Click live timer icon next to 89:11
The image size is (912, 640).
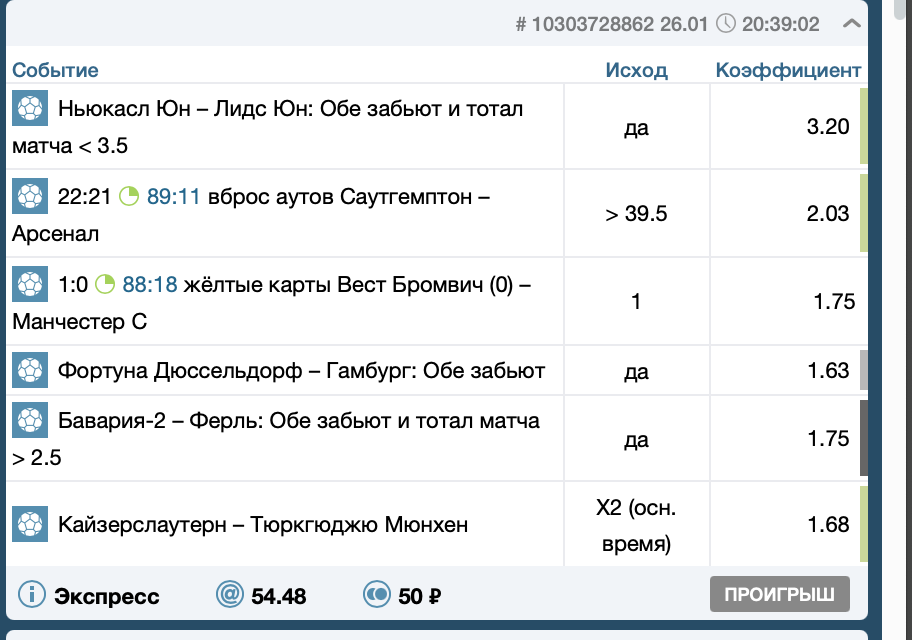(129, 196)
